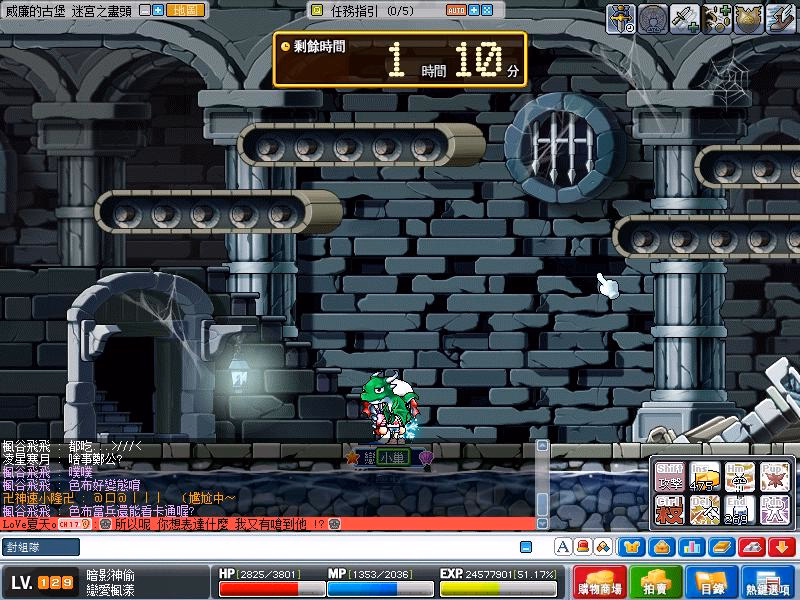
Task: Collapse the chat window with minus button
Action: [526, 547]
